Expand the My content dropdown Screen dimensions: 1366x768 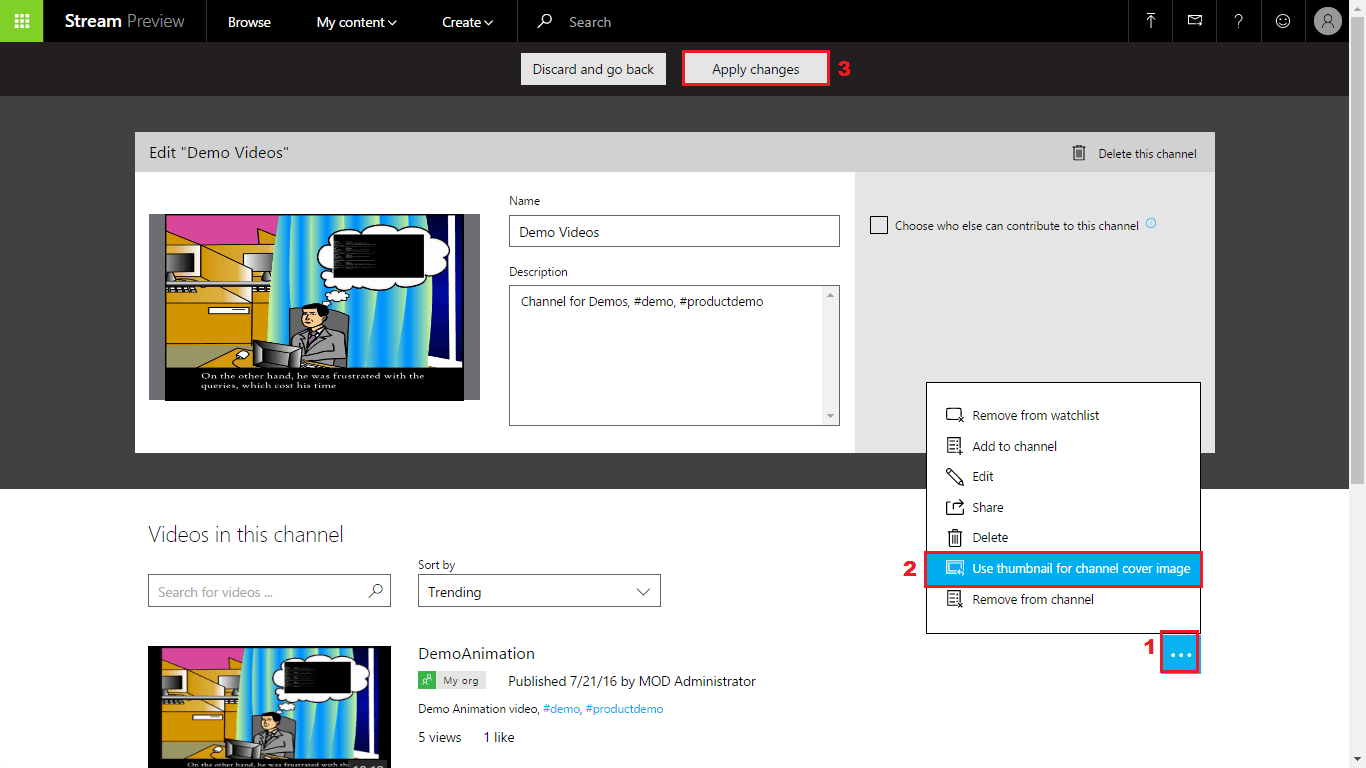pos(356,22)
